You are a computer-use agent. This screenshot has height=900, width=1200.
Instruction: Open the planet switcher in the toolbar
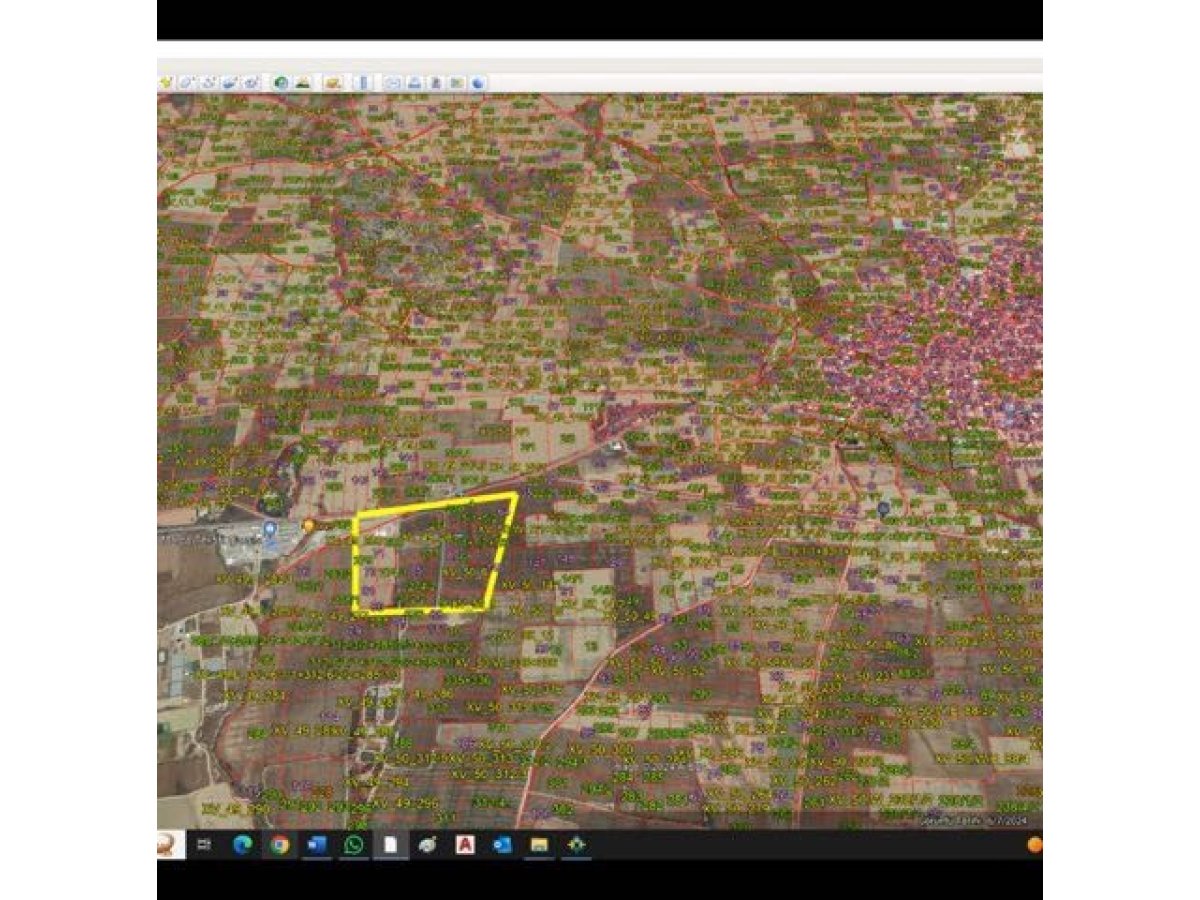[332, 83]
